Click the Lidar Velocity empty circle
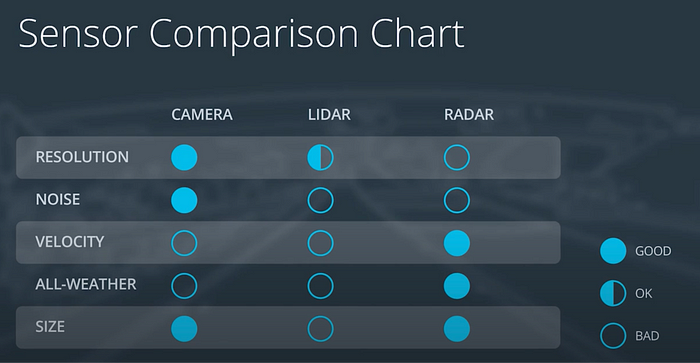Image resolution: width=700 pixels, height=363 pixels. click(321, 243)
